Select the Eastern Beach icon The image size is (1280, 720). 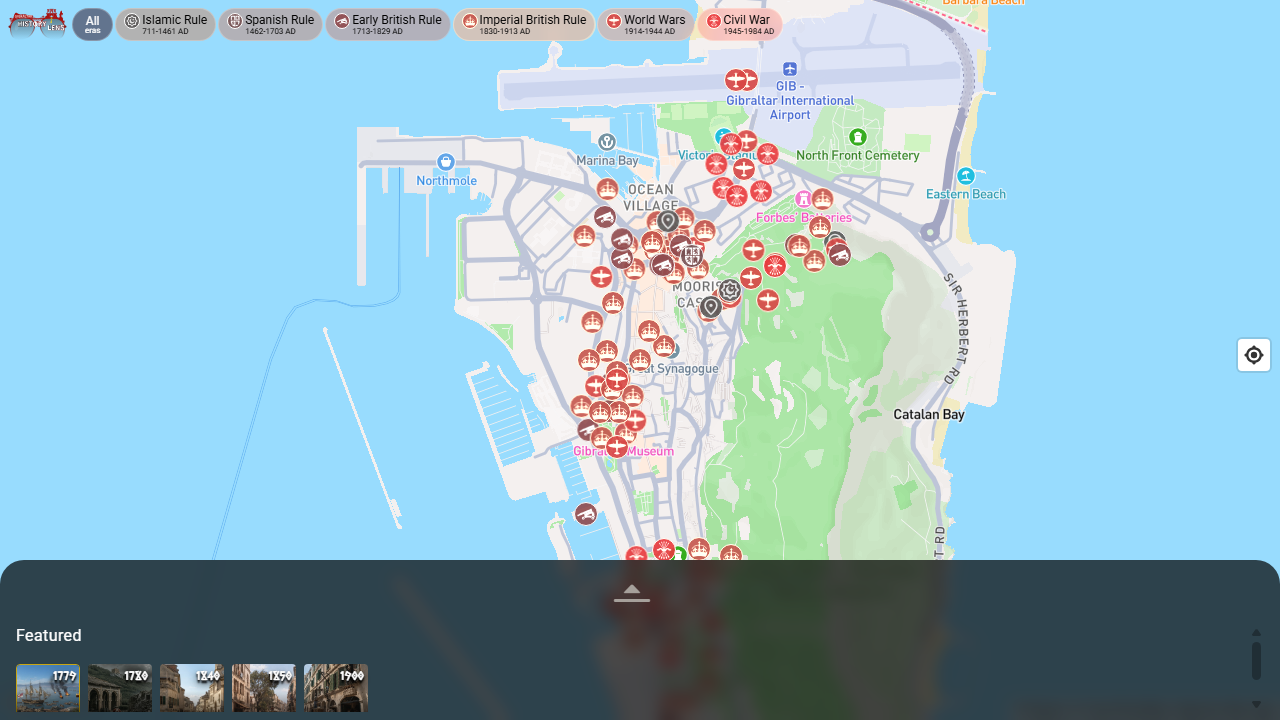965,176
